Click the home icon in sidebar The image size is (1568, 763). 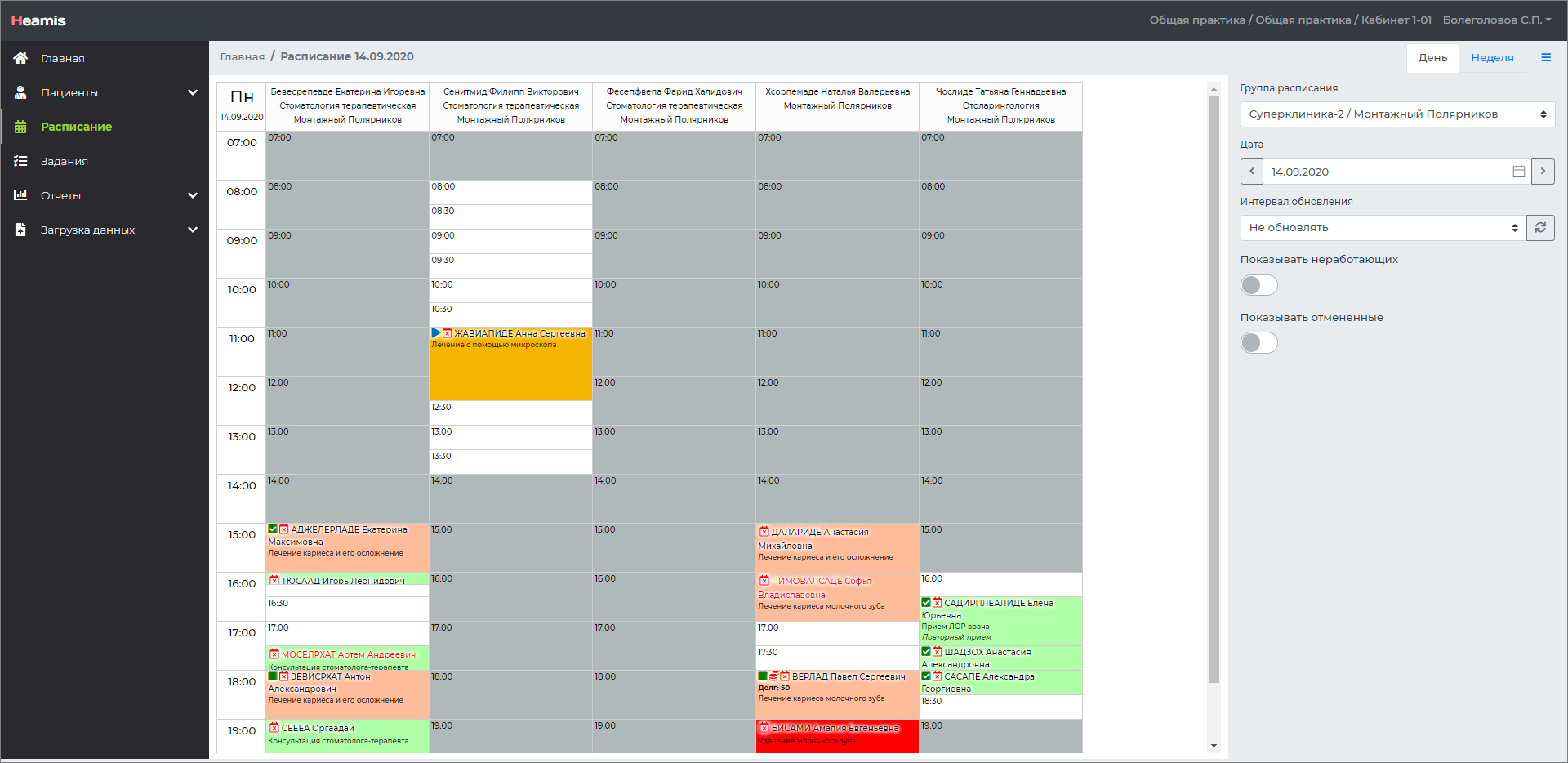coord(20,58)
